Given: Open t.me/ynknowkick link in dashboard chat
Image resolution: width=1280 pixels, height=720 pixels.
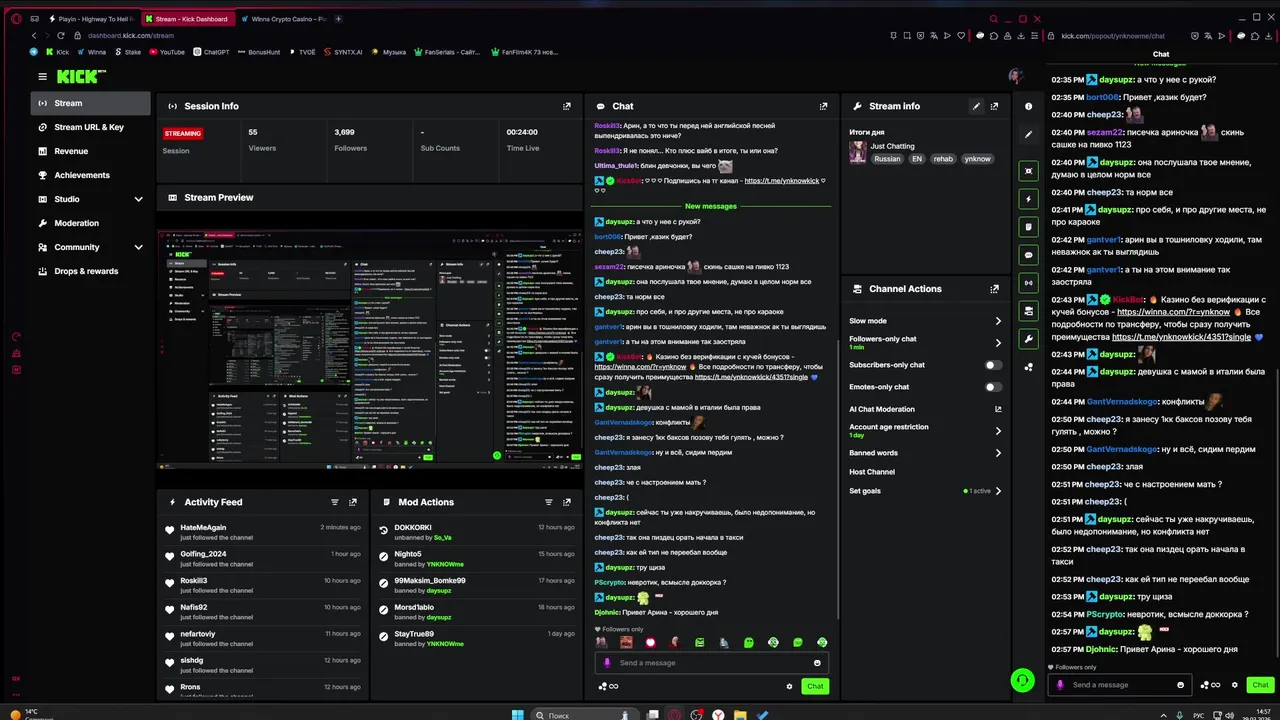Looking at the screenshot, I should [x=781, y=181].
